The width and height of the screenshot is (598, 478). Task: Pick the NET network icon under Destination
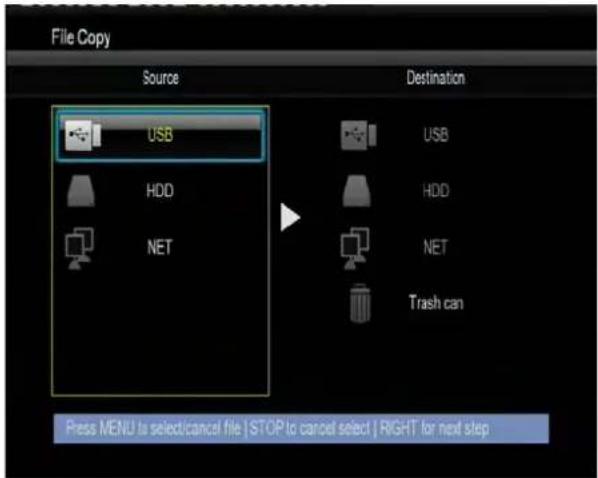tap(355, 248)
